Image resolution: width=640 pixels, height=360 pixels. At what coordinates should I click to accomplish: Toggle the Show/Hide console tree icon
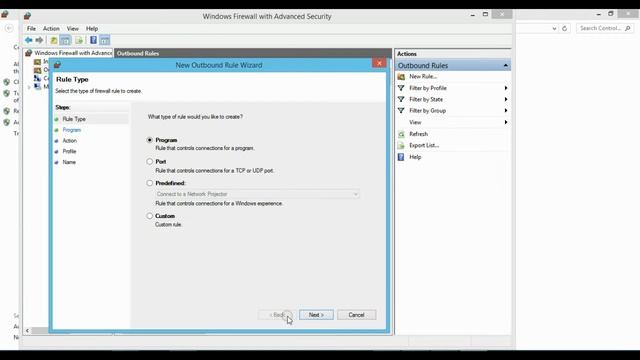pos(65,40)
